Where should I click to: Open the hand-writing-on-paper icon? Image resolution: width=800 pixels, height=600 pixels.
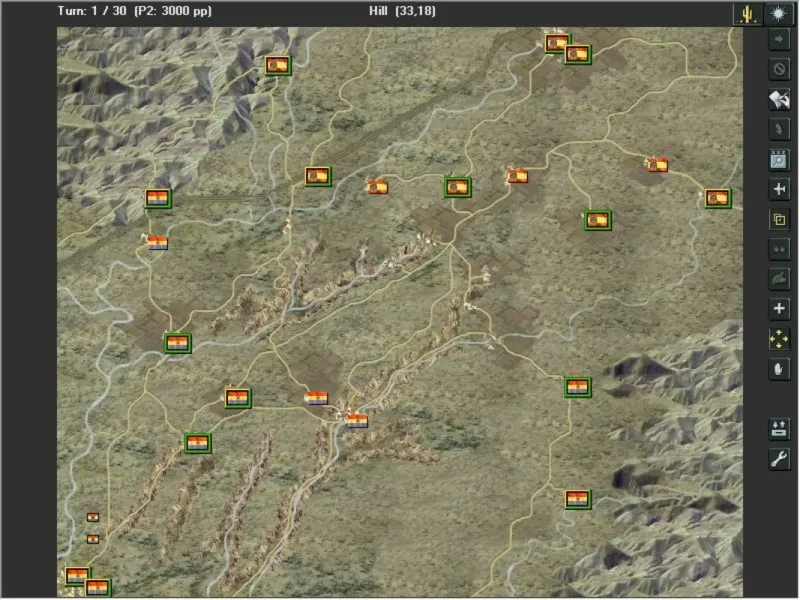[x=779, y=99]
